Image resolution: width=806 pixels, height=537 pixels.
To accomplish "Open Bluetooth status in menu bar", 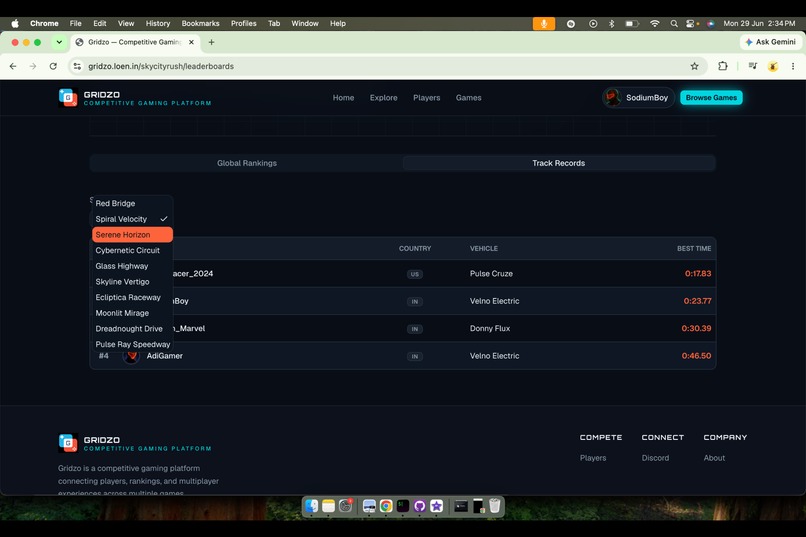I will [x=611, y=24].
